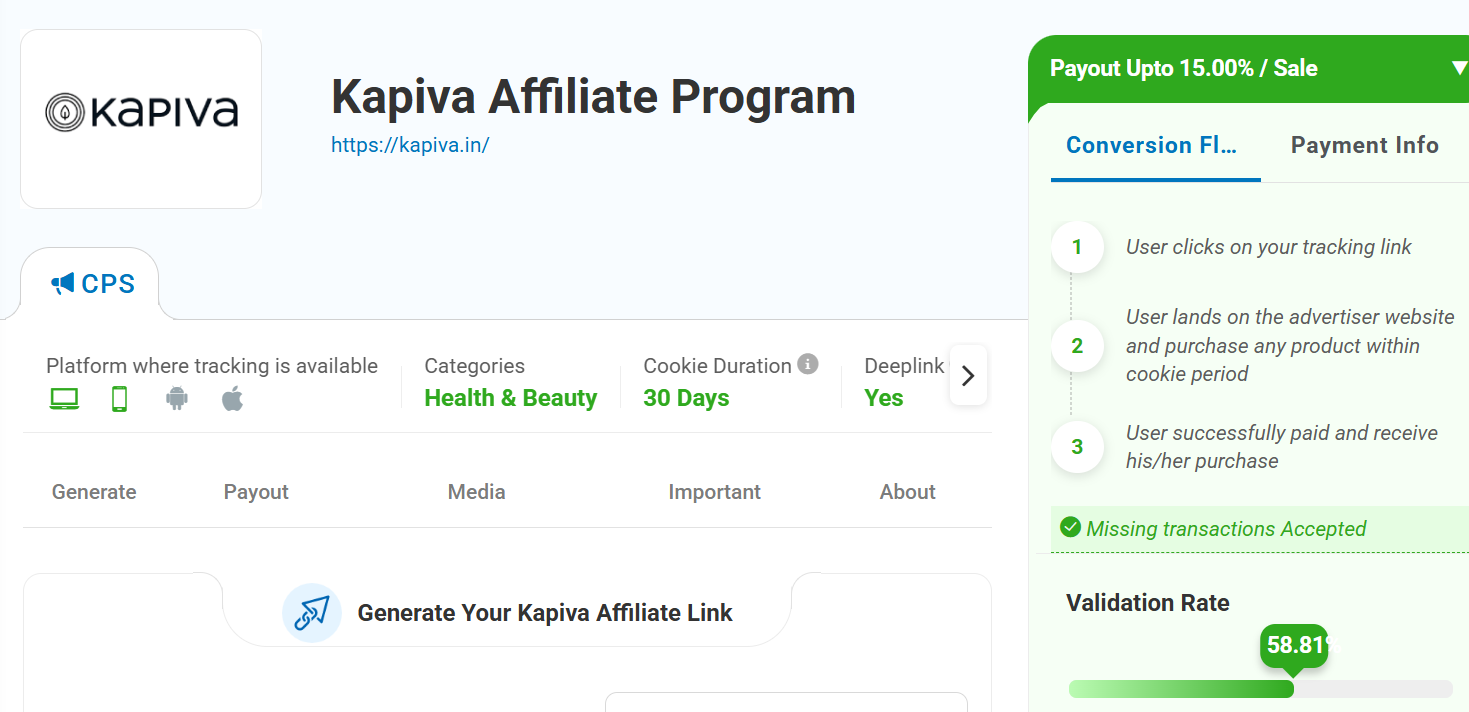
Task: Click the green checkmark beside Missing transactions
Action: point(1070,527)
